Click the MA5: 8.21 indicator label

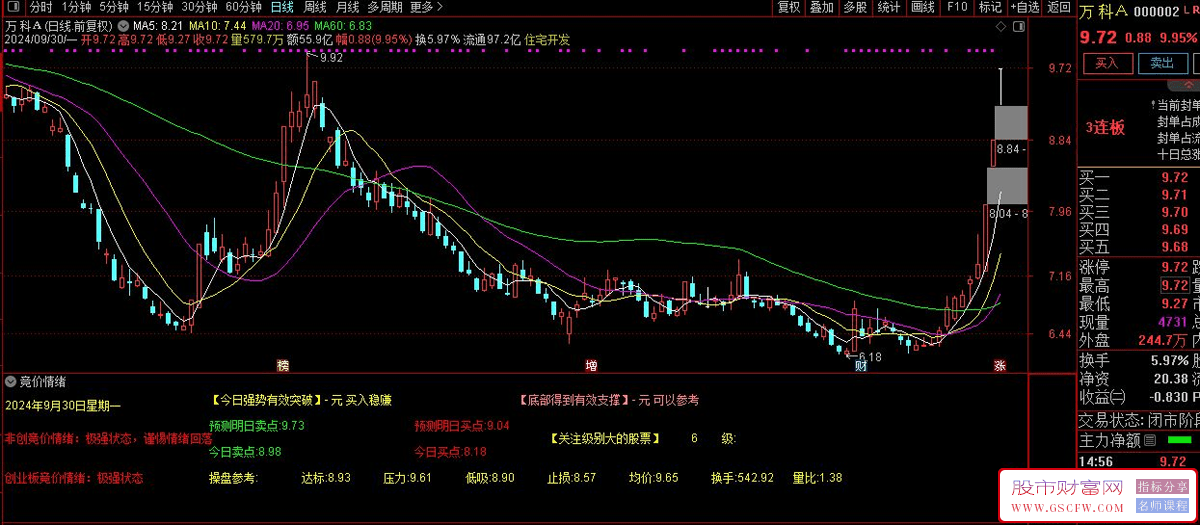[x=158, y=24]
